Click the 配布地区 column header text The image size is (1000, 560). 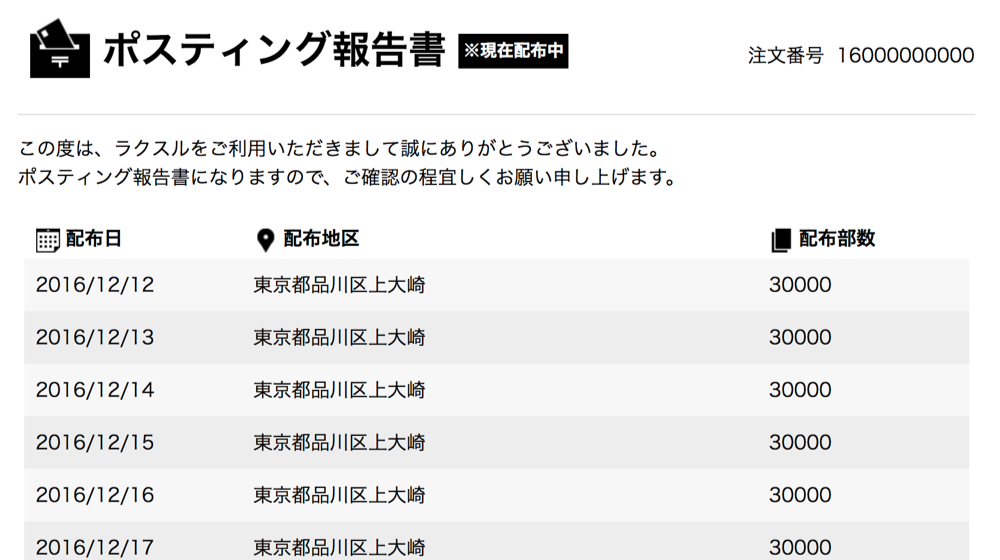pos(321,239)
